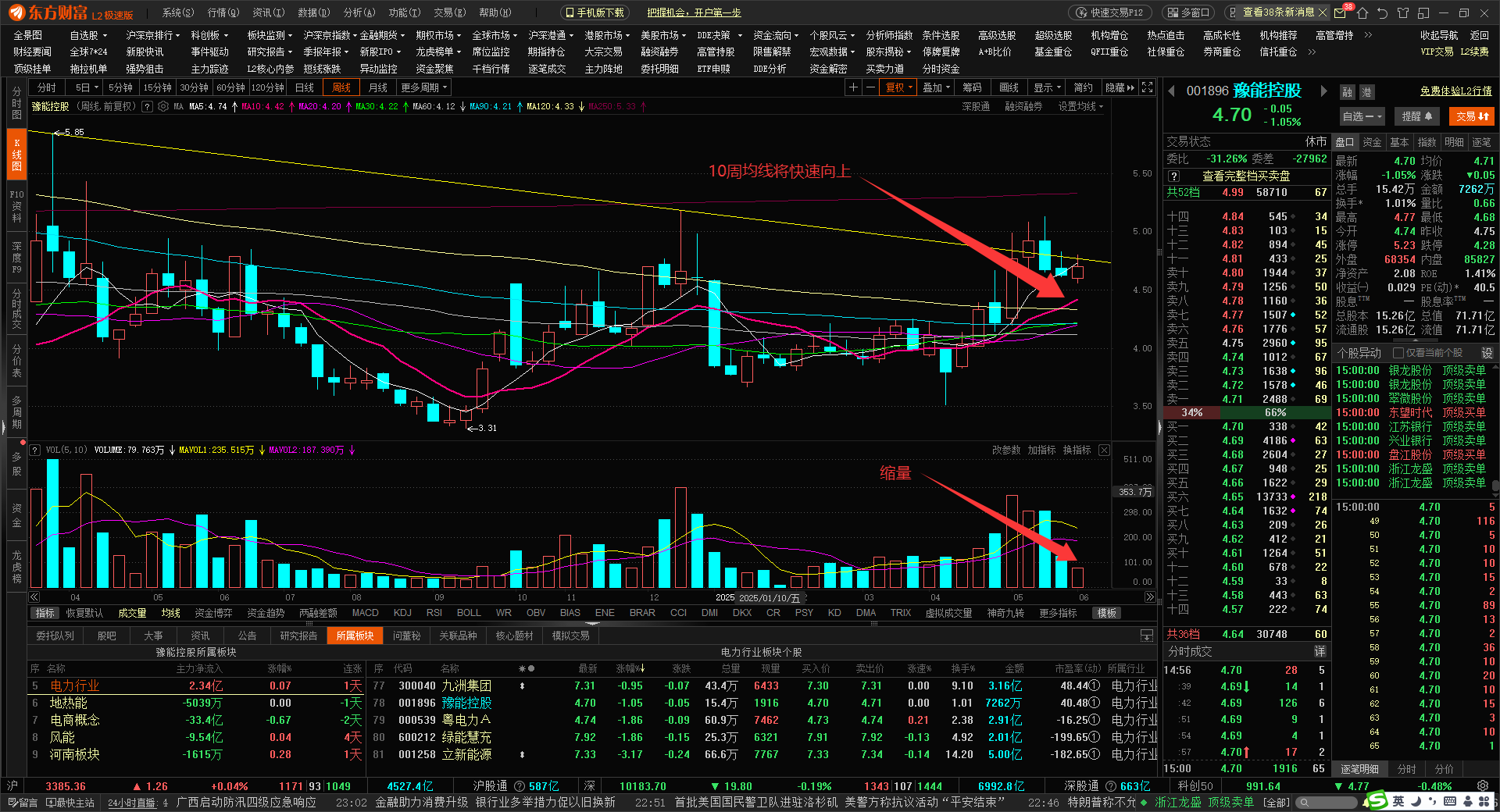Toggle Sogou moon mode icon
1500x812 pixels.
tap(1416, 801)
